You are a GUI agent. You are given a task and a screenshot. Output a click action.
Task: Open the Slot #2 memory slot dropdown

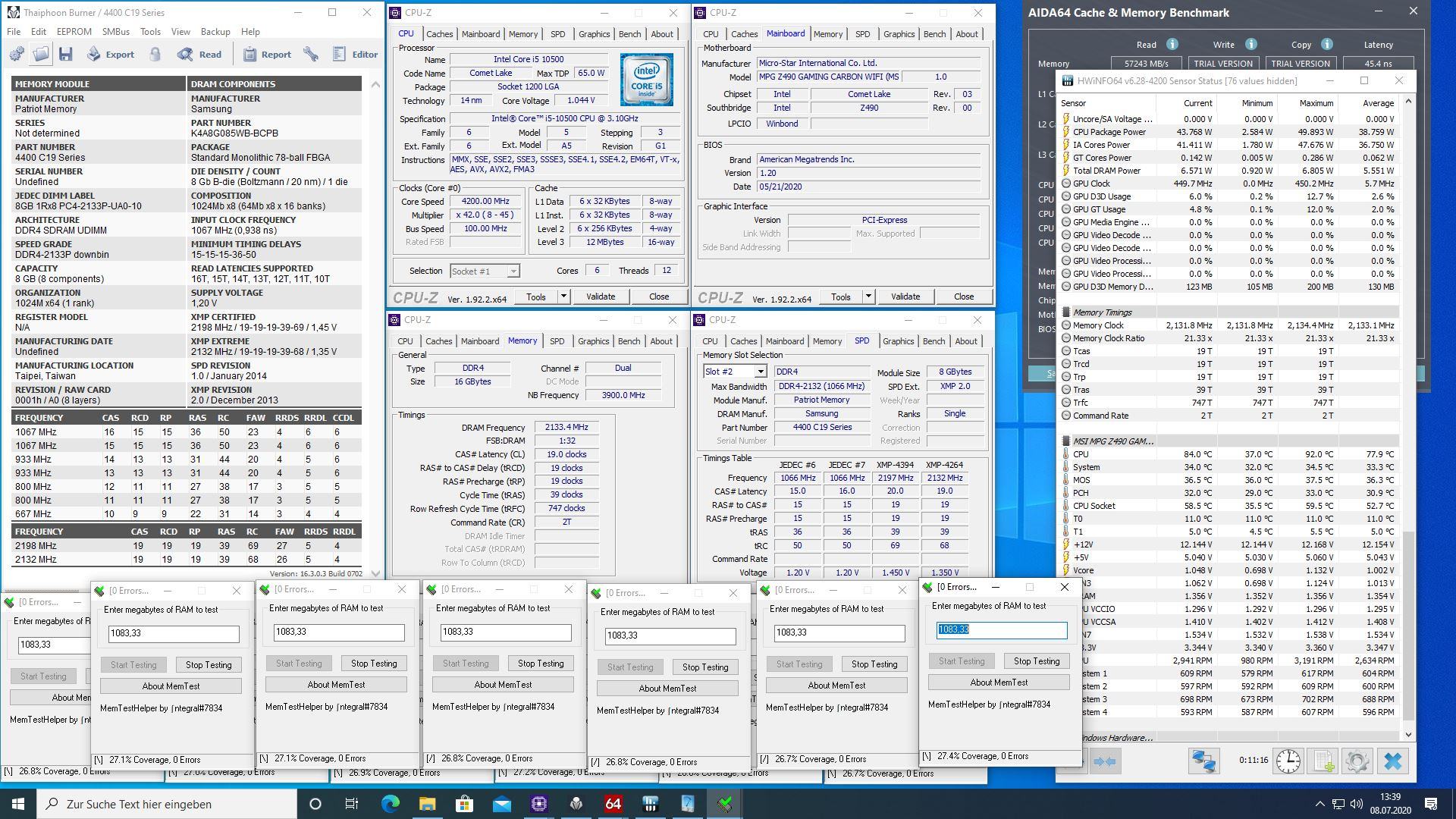[x=734, y=372]
